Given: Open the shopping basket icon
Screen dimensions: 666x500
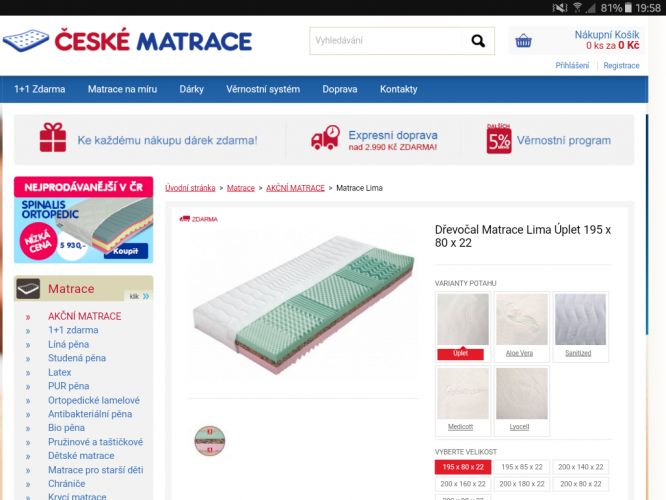Looking at the screenshot, I should point(523,41).
